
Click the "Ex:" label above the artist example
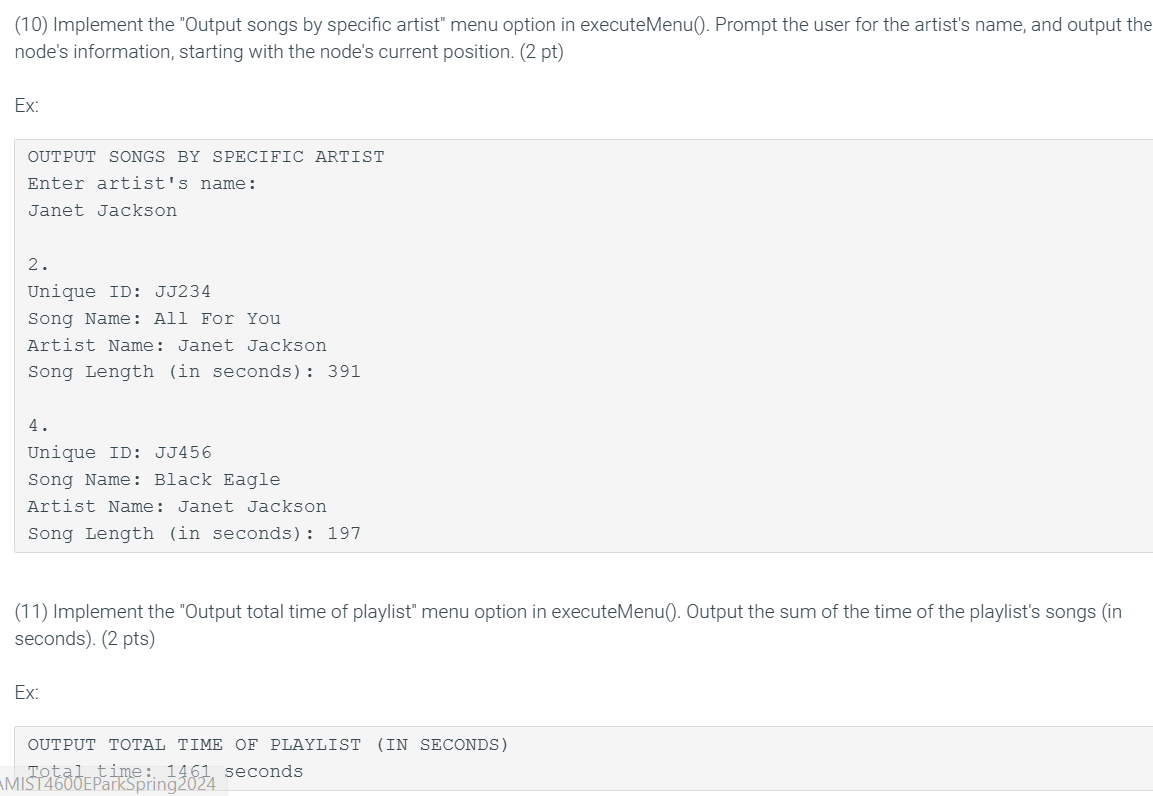coord(26,105)
